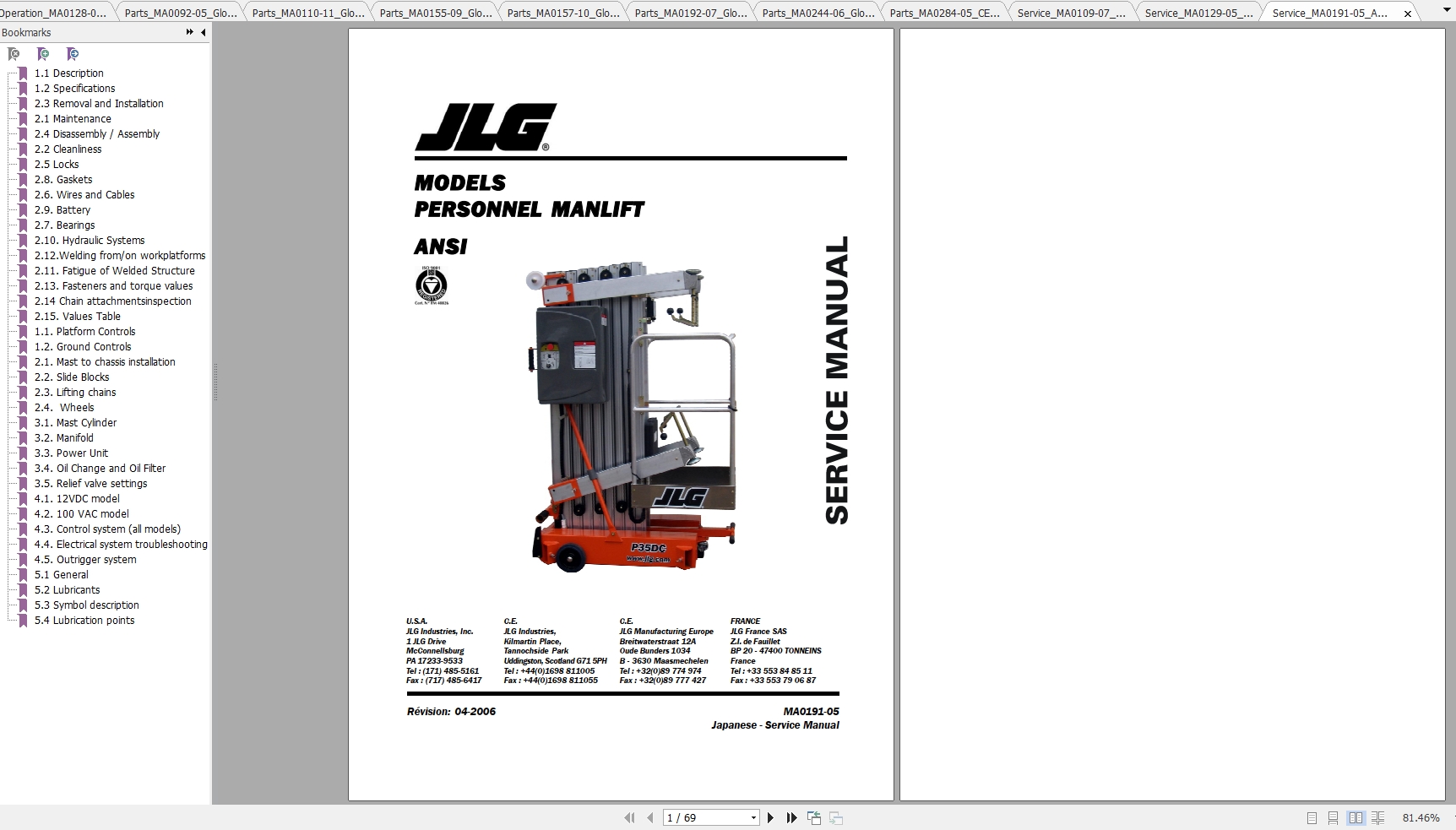Open bookmark 5.3 Symbol description
The width and height of the screenshot is (1456, 830).
point(87,605)
